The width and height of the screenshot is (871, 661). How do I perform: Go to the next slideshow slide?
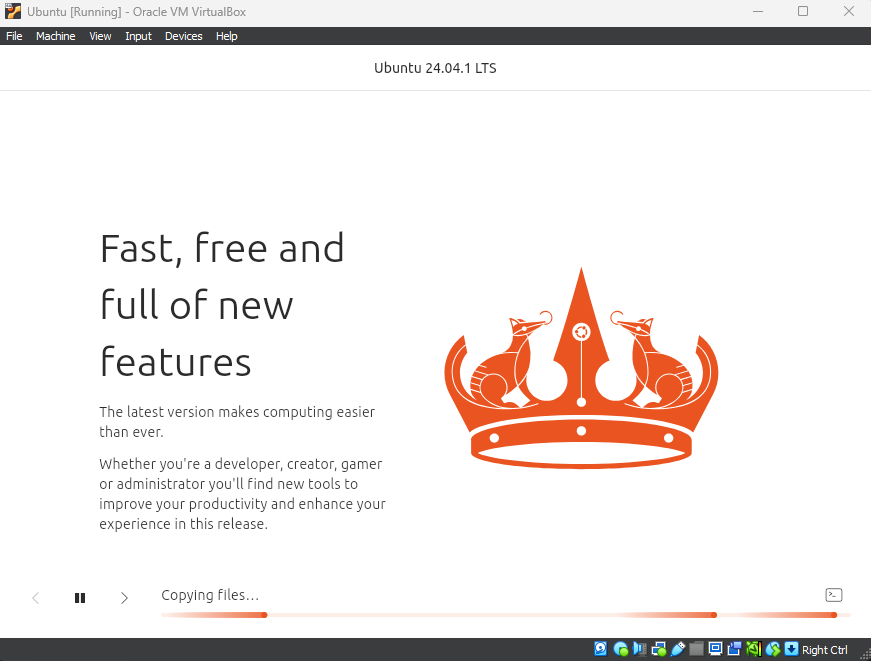(x=124, y=598)
